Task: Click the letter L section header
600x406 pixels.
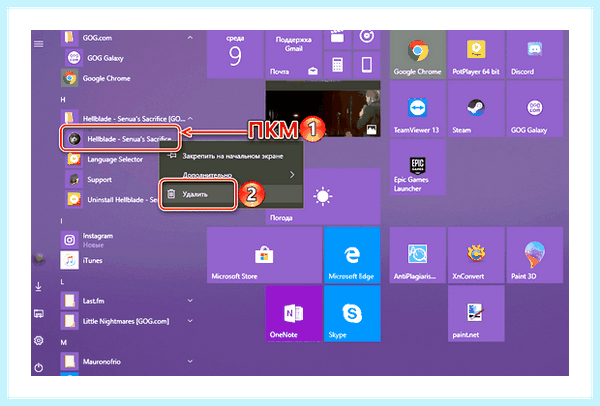Action: click(x=62, y=282)
